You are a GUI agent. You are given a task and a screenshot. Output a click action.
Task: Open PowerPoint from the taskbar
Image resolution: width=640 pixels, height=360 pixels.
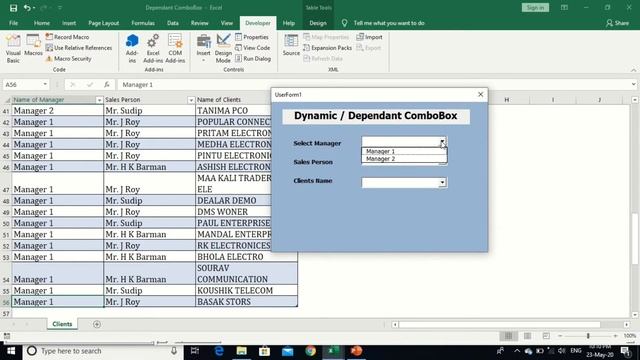tap(356, 351)
